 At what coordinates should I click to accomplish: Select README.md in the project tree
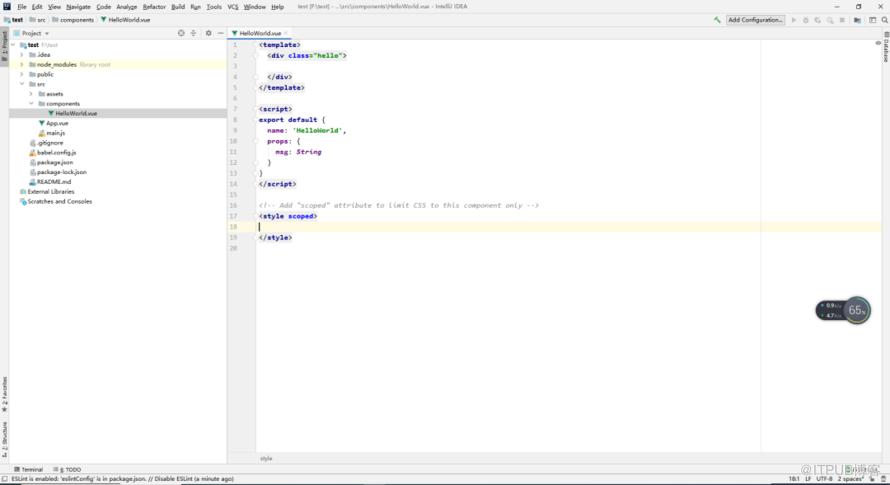pos(54,182)
